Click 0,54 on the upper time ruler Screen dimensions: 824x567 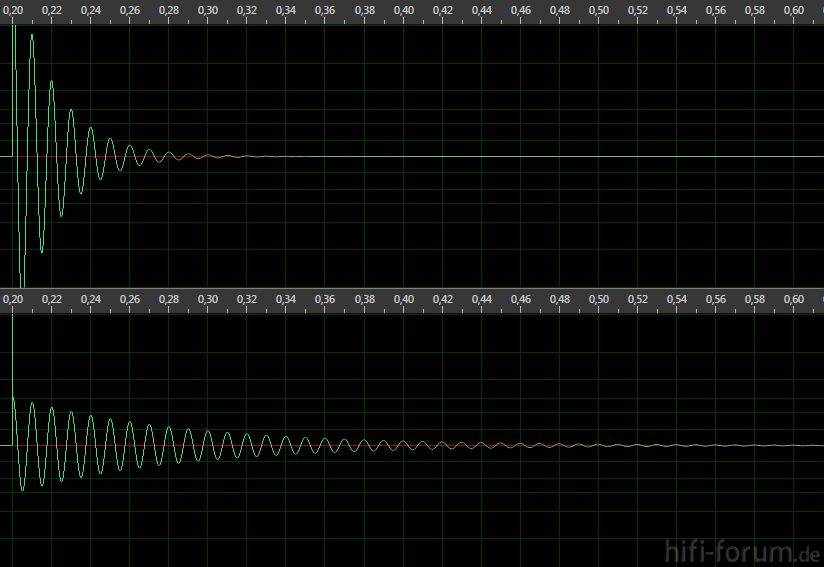point(677,10)
